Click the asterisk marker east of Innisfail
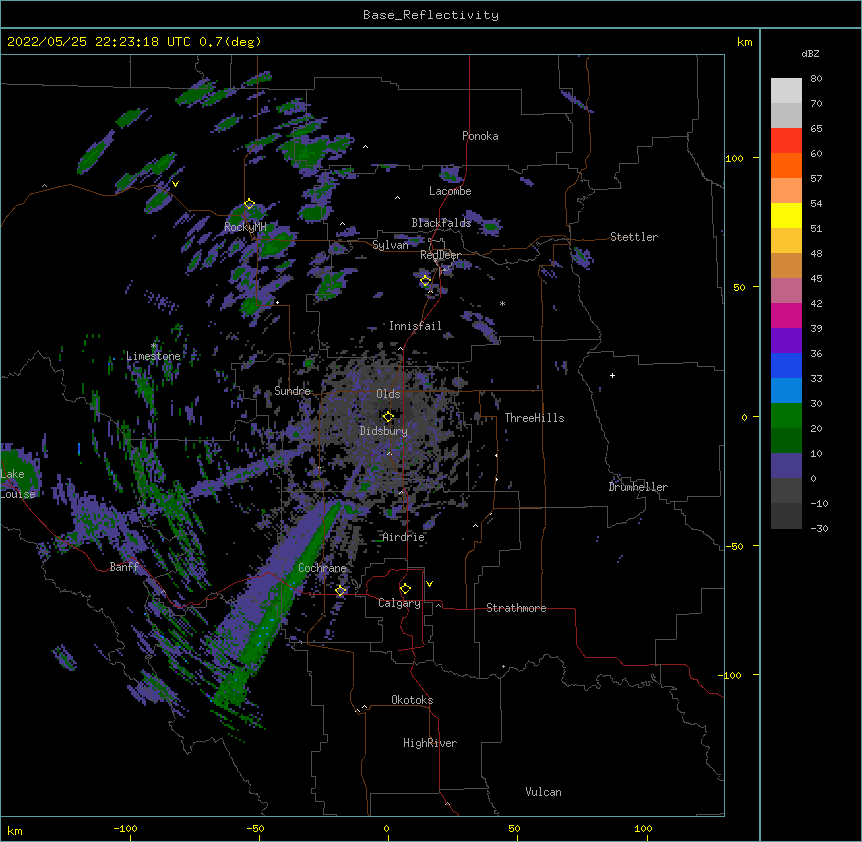 click(502, 303)
